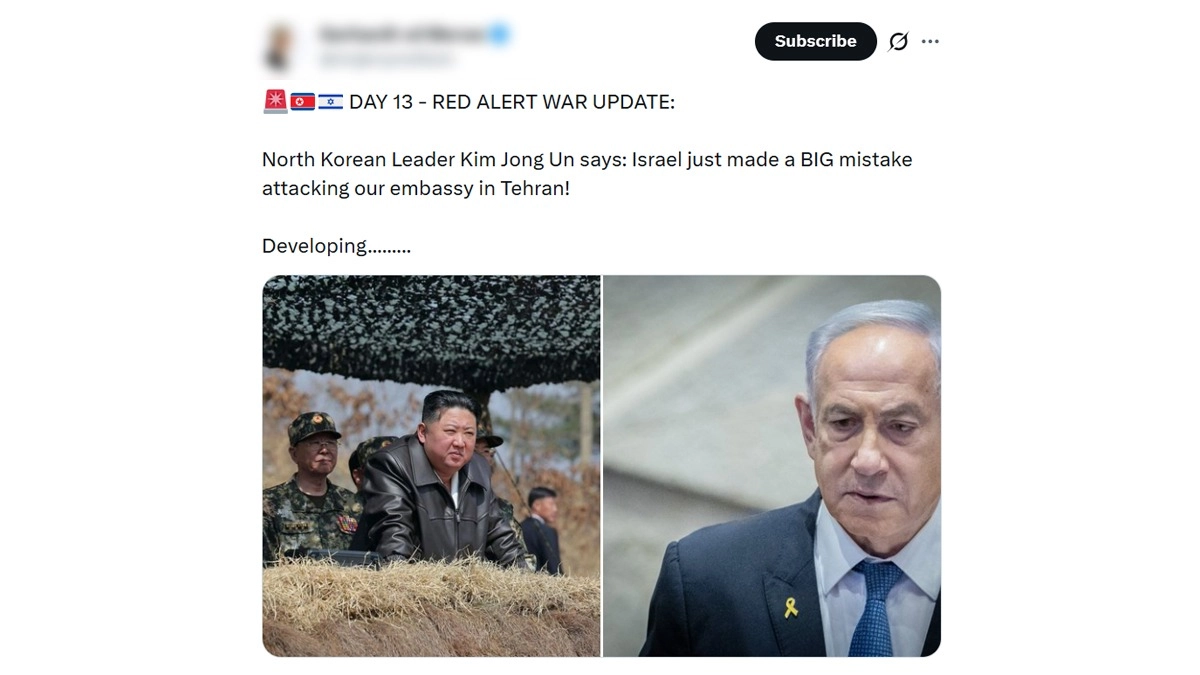Open the left photo with camouflage netting

431,466
